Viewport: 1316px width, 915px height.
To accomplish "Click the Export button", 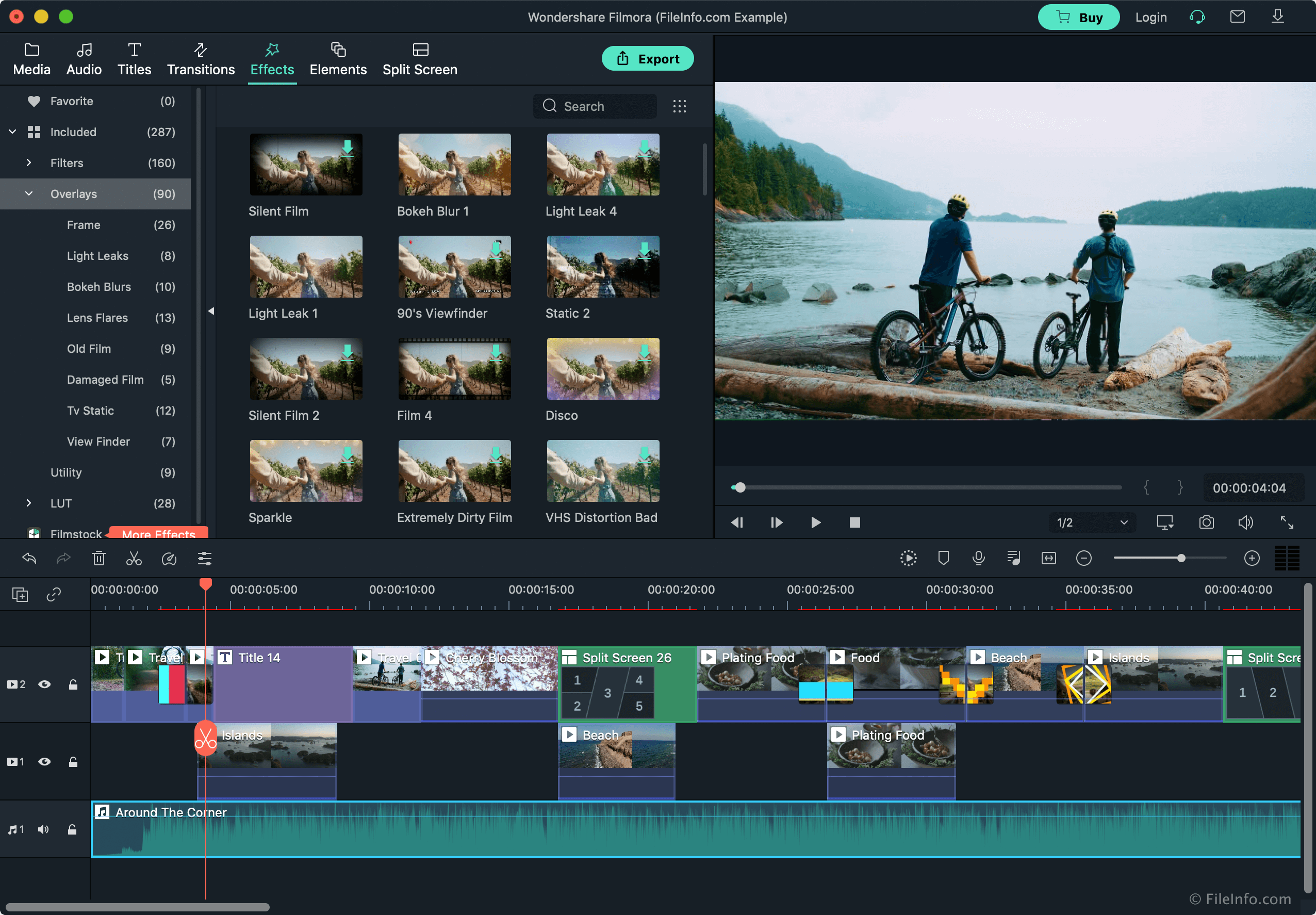I will [647, 58].
